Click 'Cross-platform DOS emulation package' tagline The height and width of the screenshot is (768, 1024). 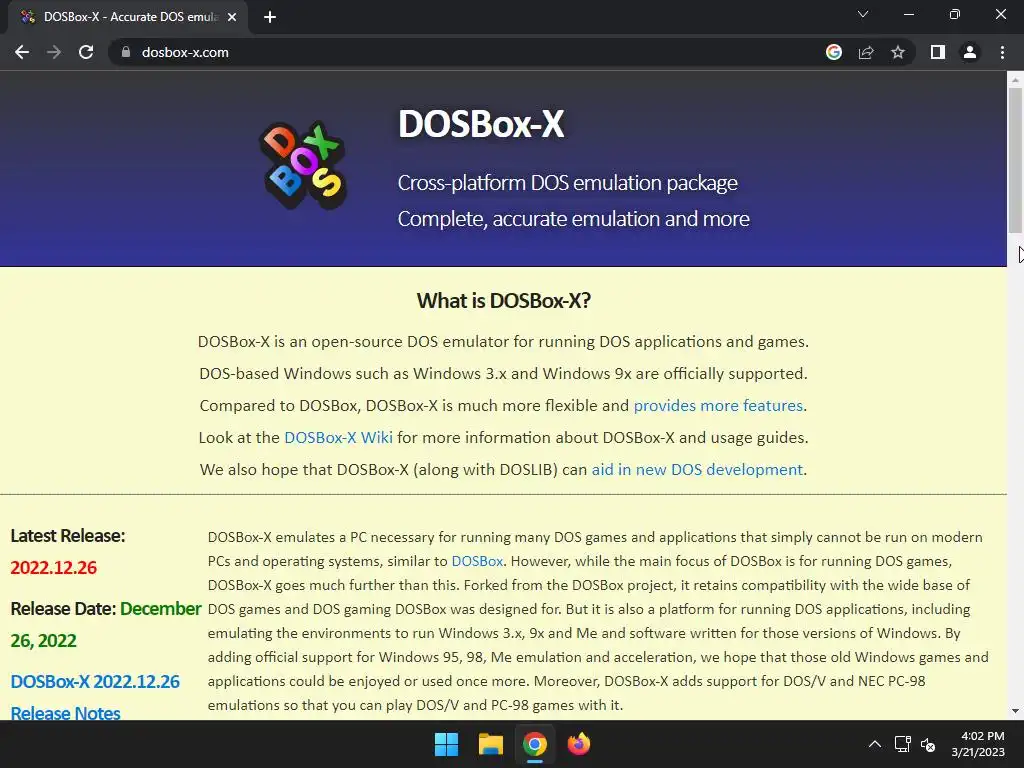click(x=568, y=183)
